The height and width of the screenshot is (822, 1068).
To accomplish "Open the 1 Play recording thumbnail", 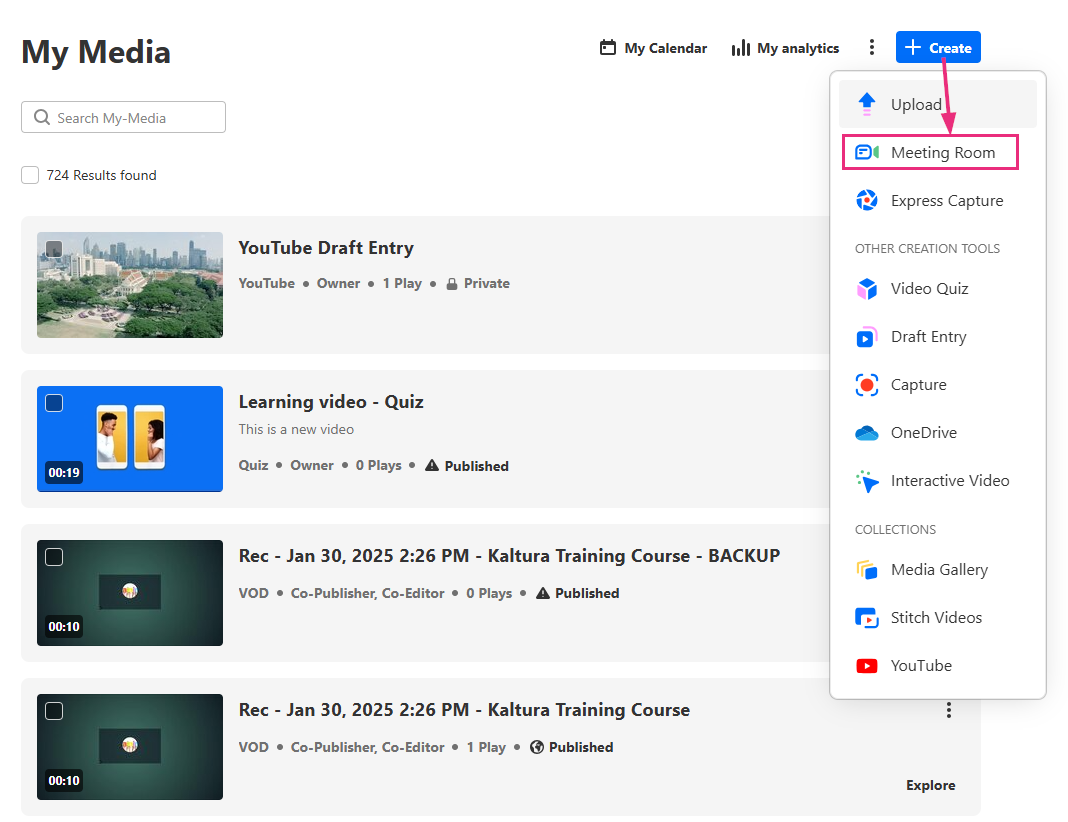I will [129, 746].
